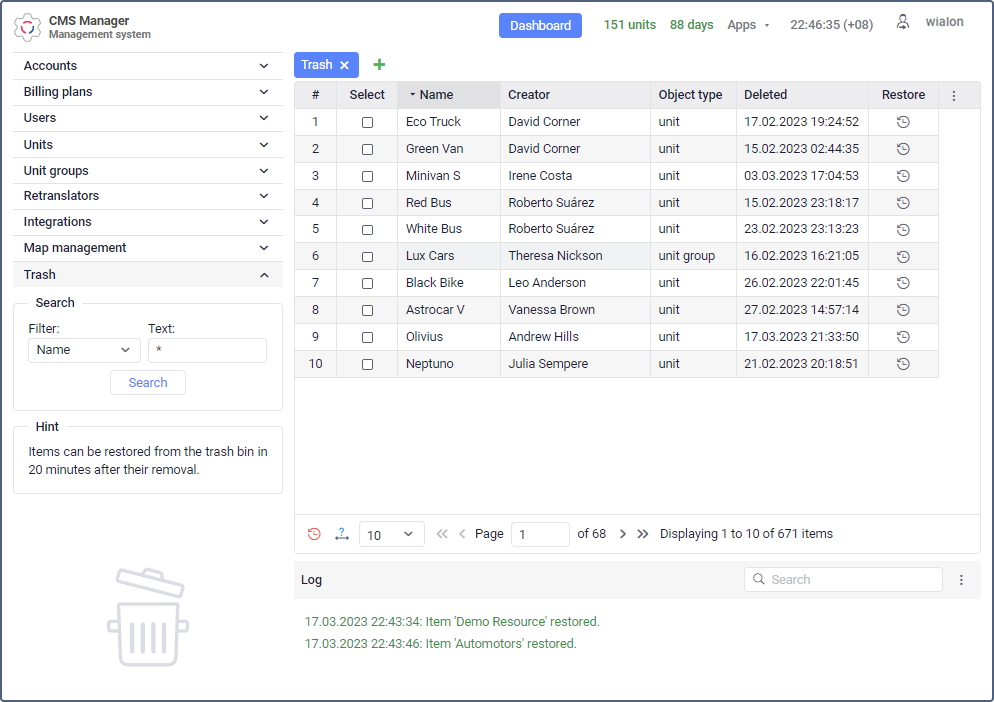Click restore icon for Neptuno row

(903, 364)
